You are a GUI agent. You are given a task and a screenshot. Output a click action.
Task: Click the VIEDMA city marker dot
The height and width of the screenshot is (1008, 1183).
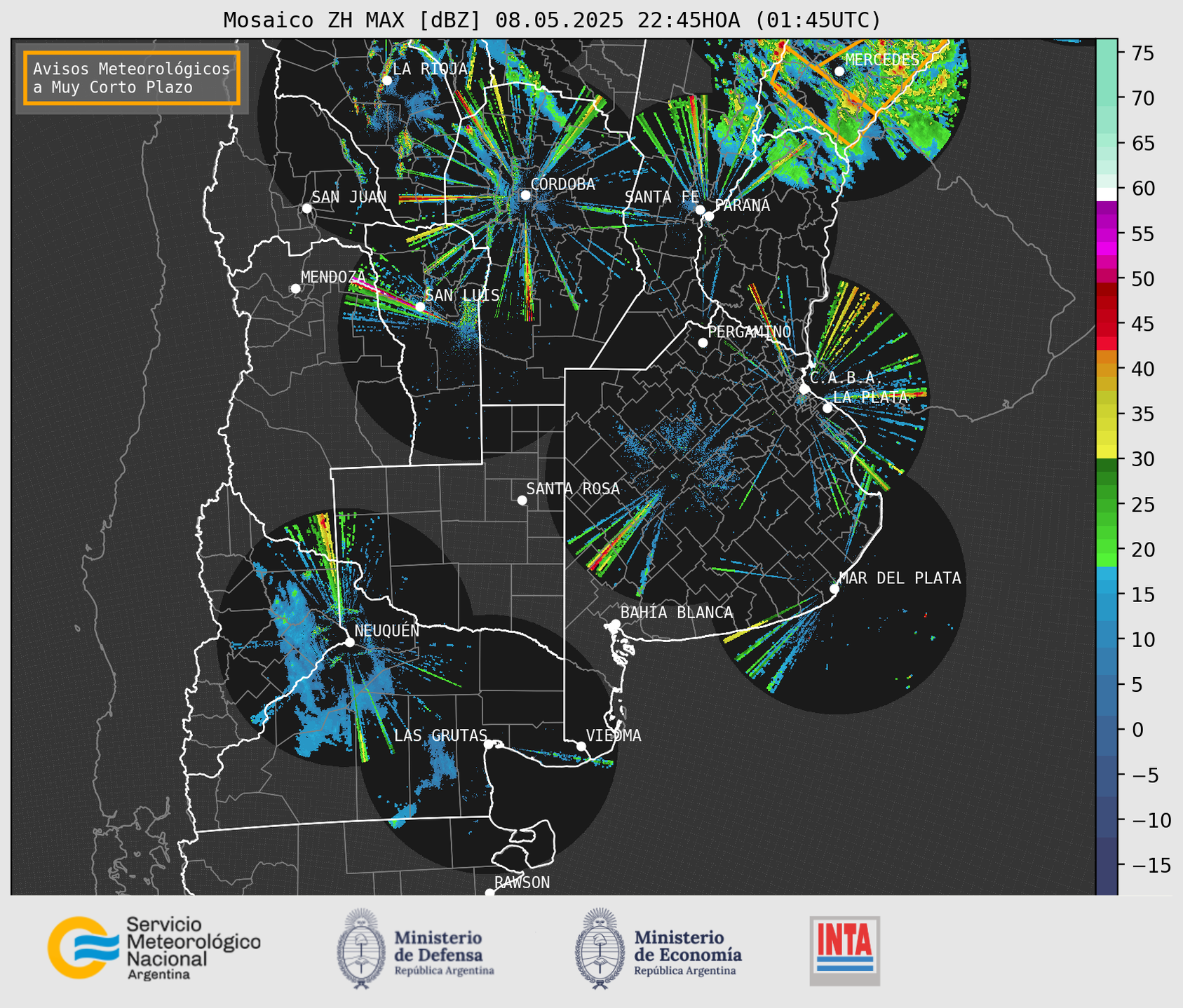click(581, 746)
